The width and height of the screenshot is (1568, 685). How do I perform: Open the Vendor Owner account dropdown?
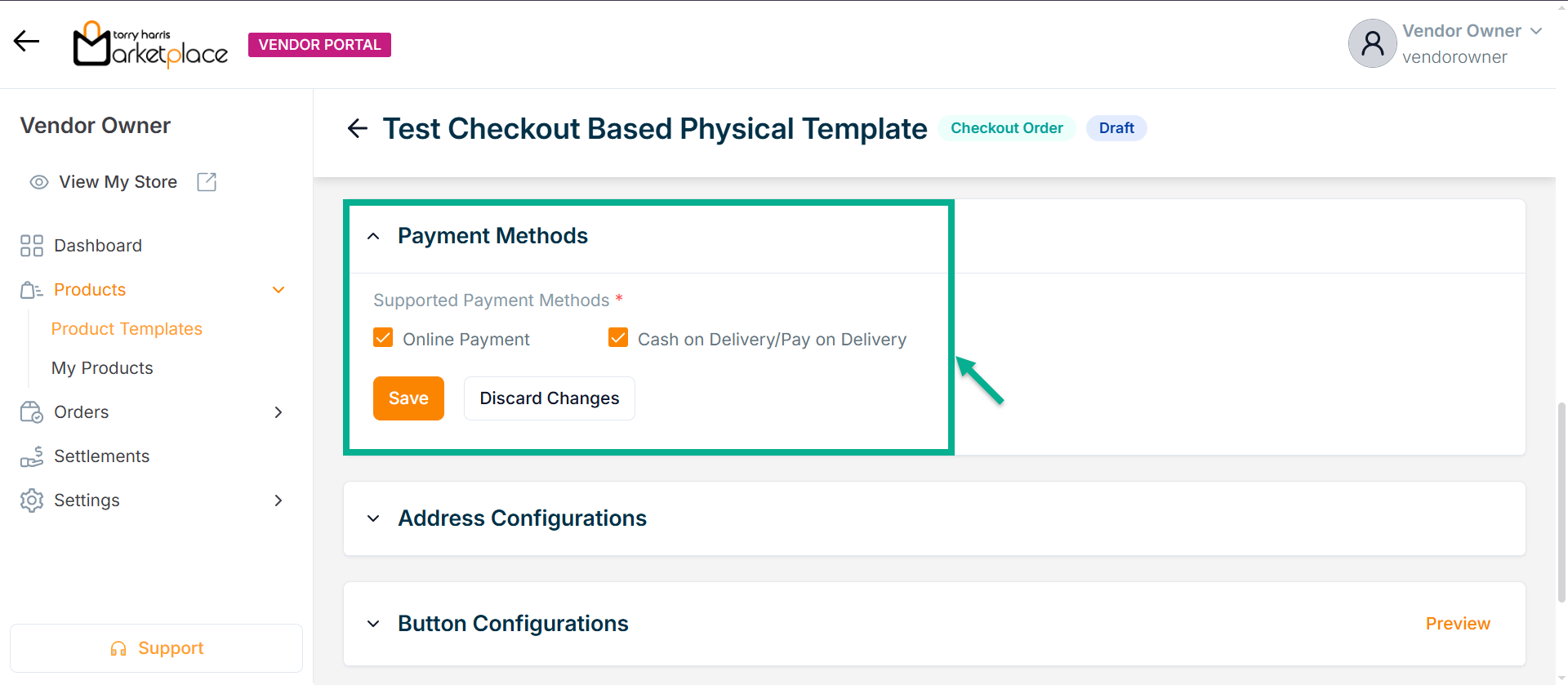tap(1535, 31)
